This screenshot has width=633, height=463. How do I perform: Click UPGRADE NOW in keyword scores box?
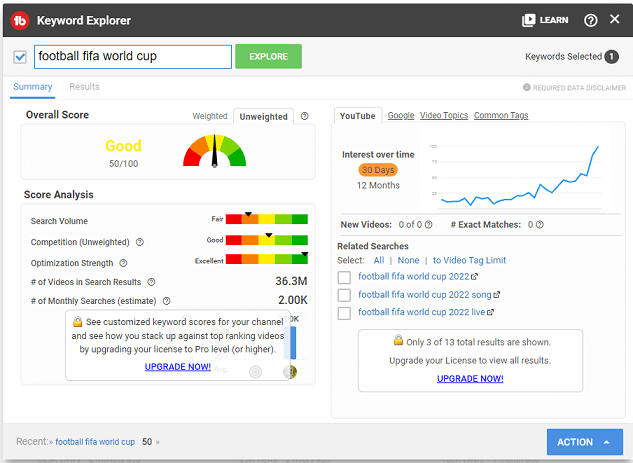click(178, 367)
